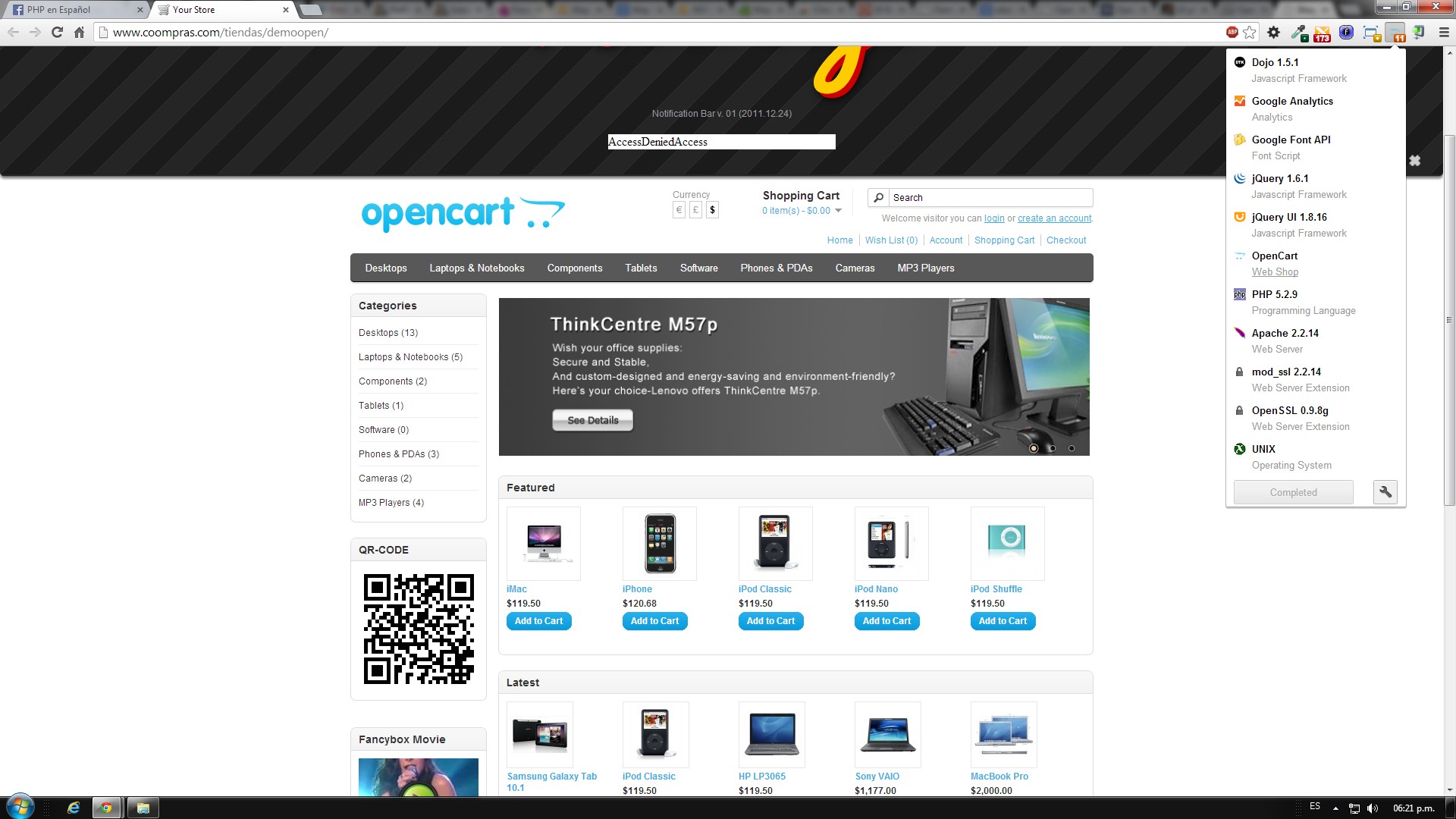Add the iPhone to cart

(654, 621)
